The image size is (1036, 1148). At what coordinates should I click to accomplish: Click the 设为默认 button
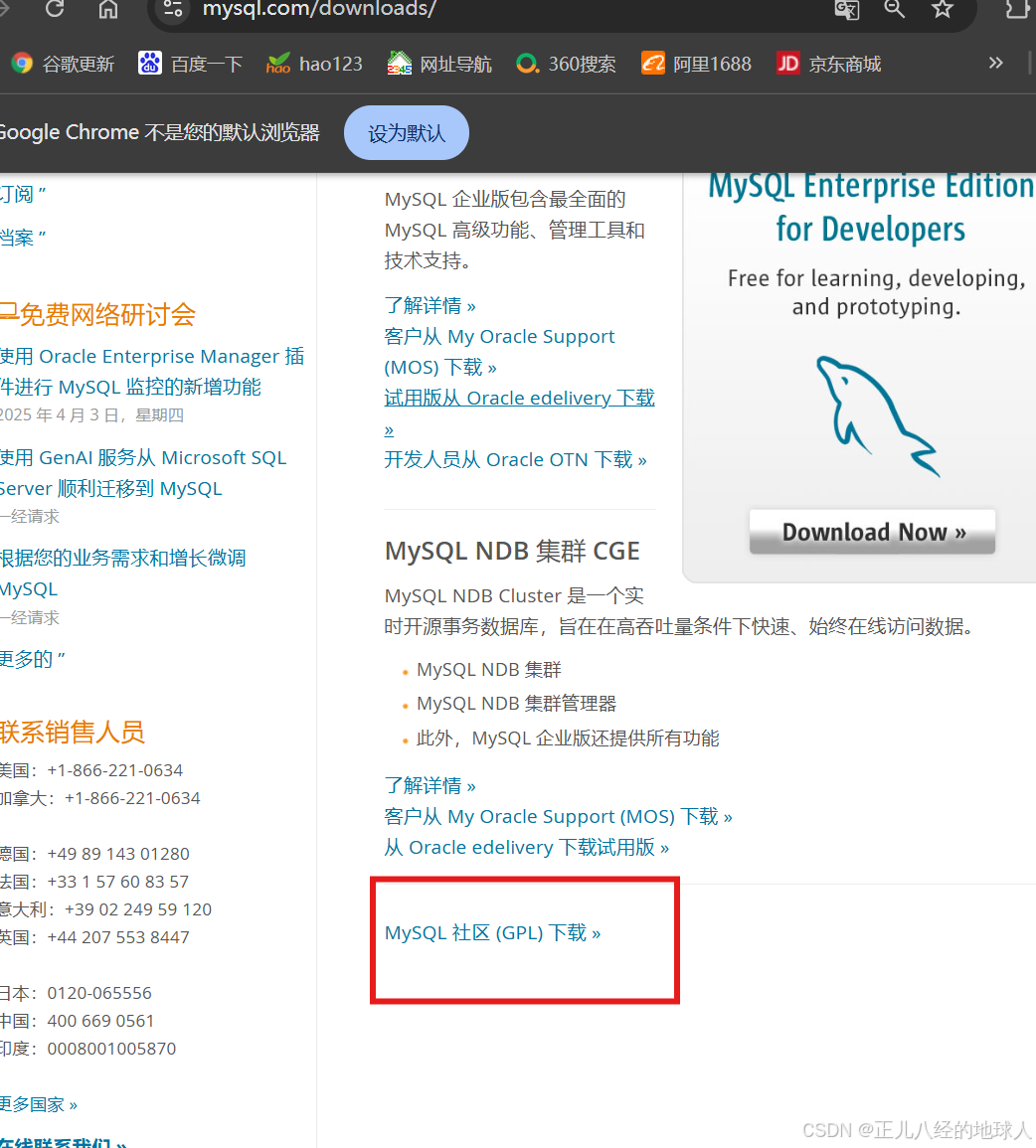(407, 132)
